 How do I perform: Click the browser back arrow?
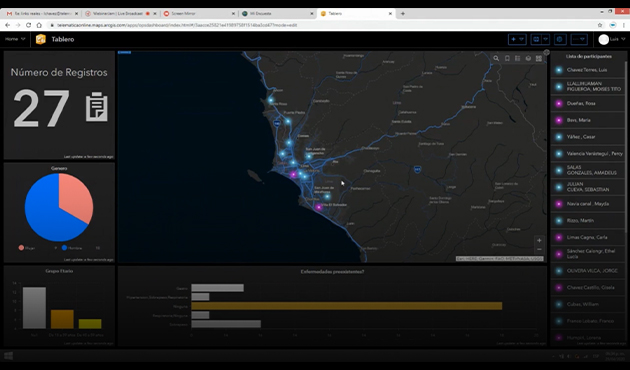tap(7, 25)
